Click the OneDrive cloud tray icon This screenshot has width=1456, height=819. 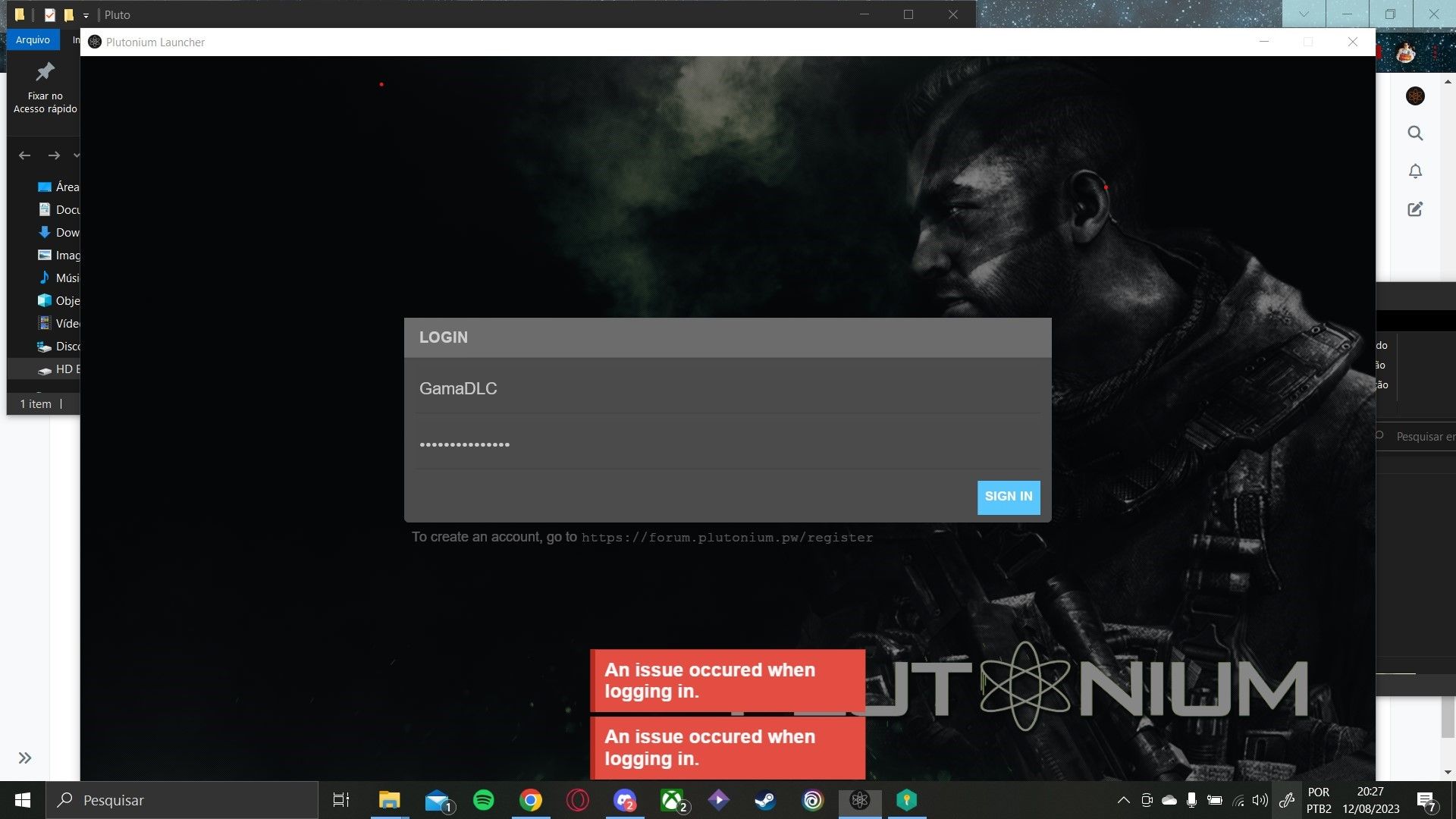[1169, 800]
